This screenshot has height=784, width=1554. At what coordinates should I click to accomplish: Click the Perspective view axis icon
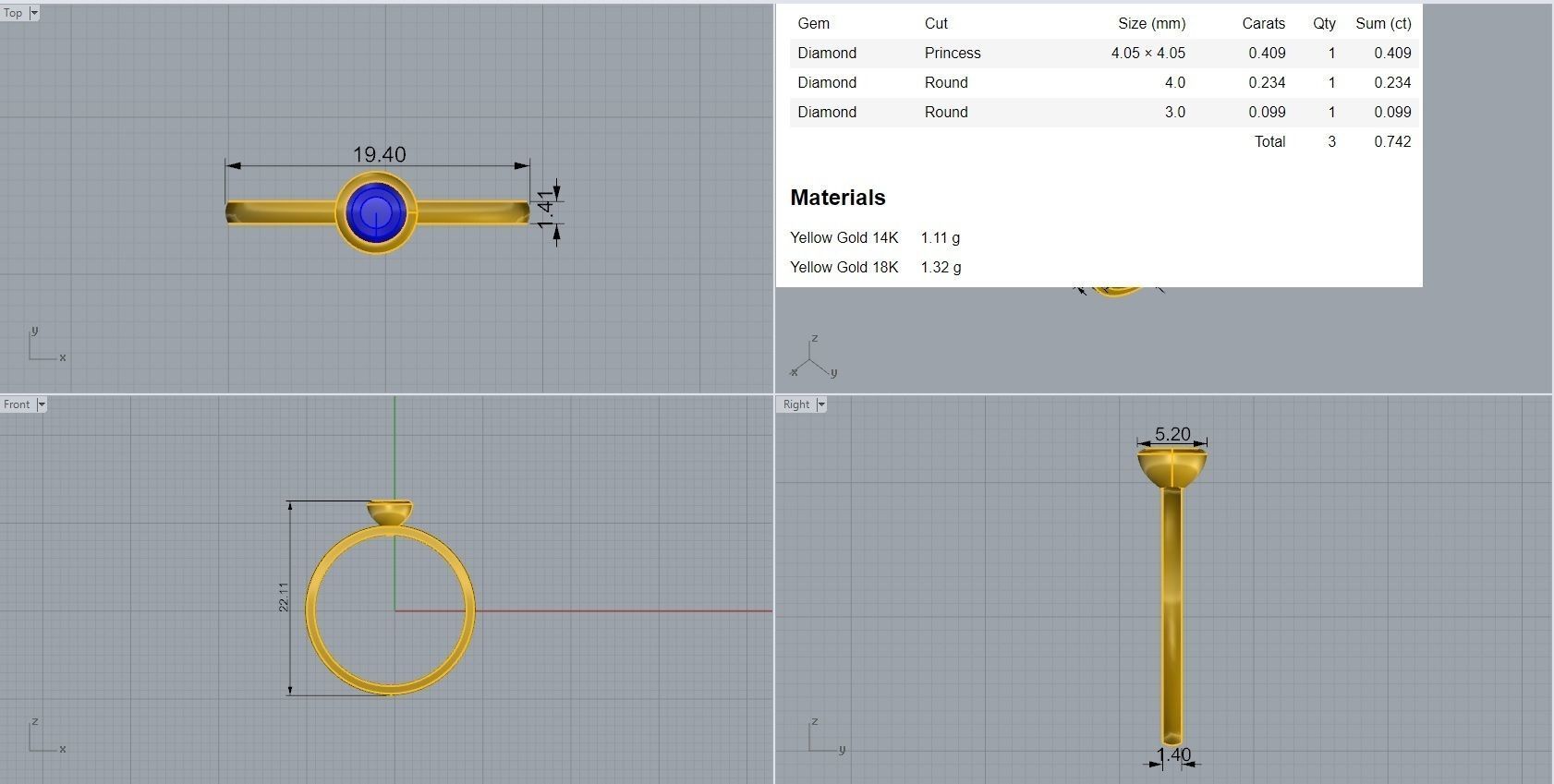(x=813, y=357)
